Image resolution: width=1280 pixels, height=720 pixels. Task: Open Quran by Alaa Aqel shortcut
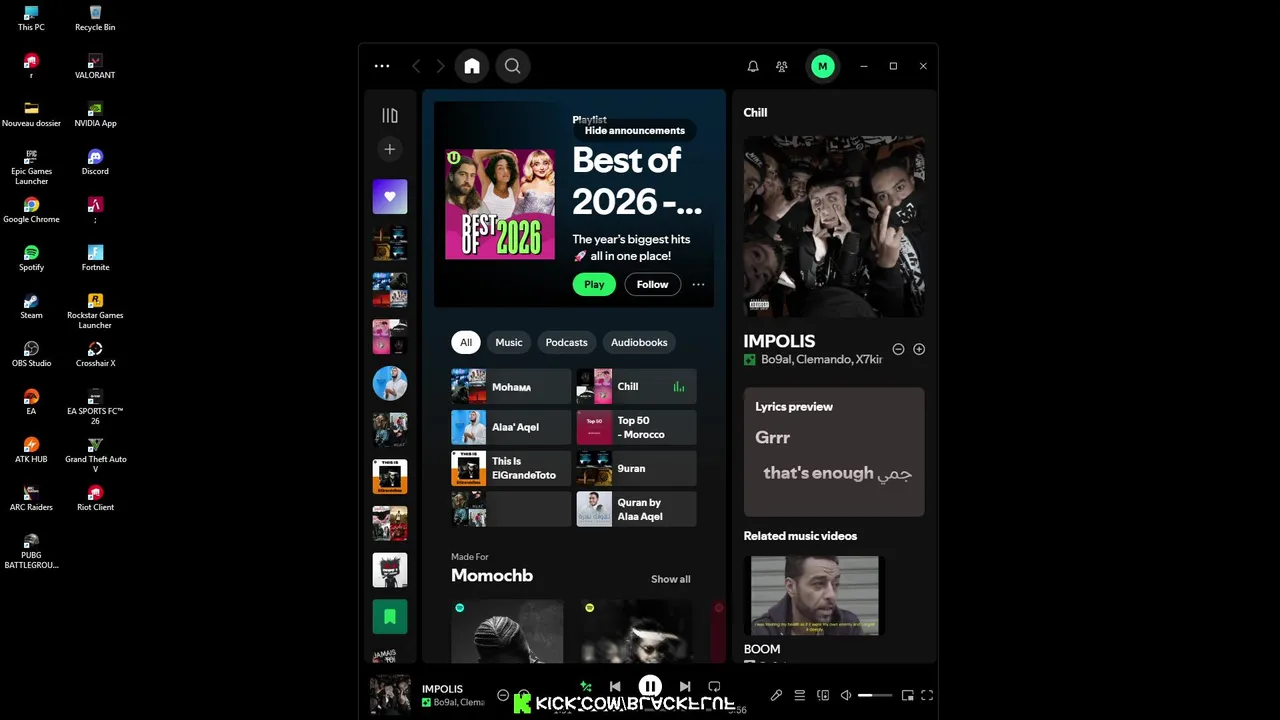[636, 509]
